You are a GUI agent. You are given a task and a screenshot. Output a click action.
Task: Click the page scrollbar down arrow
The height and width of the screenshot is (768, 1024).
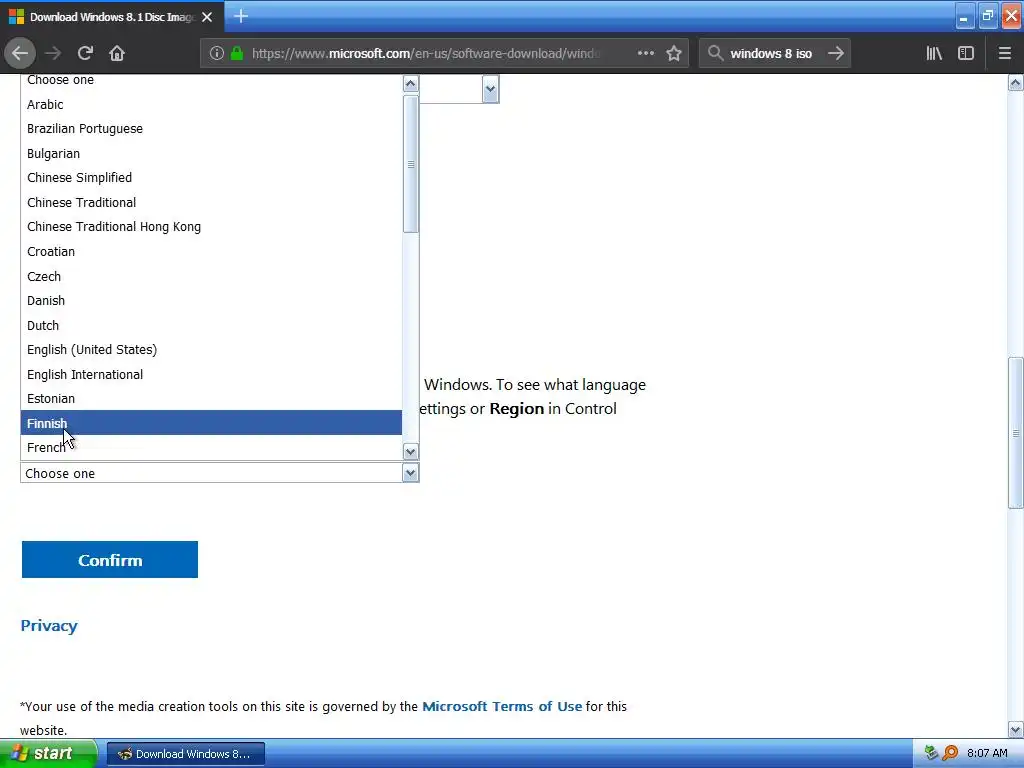[1016, 729]
